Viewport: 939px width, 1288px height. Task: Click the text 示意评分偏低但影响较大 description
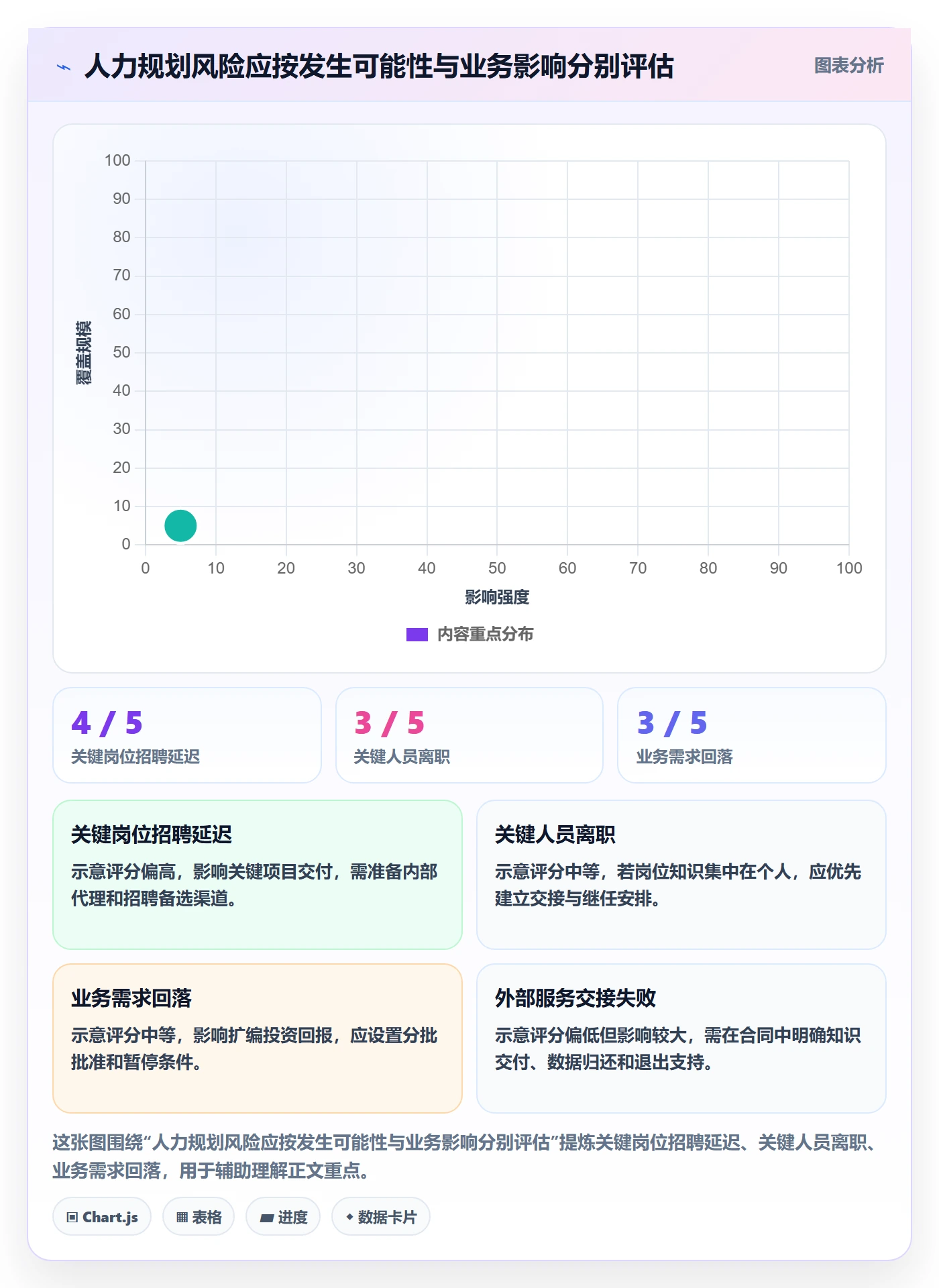click(x=677, y=1049)
